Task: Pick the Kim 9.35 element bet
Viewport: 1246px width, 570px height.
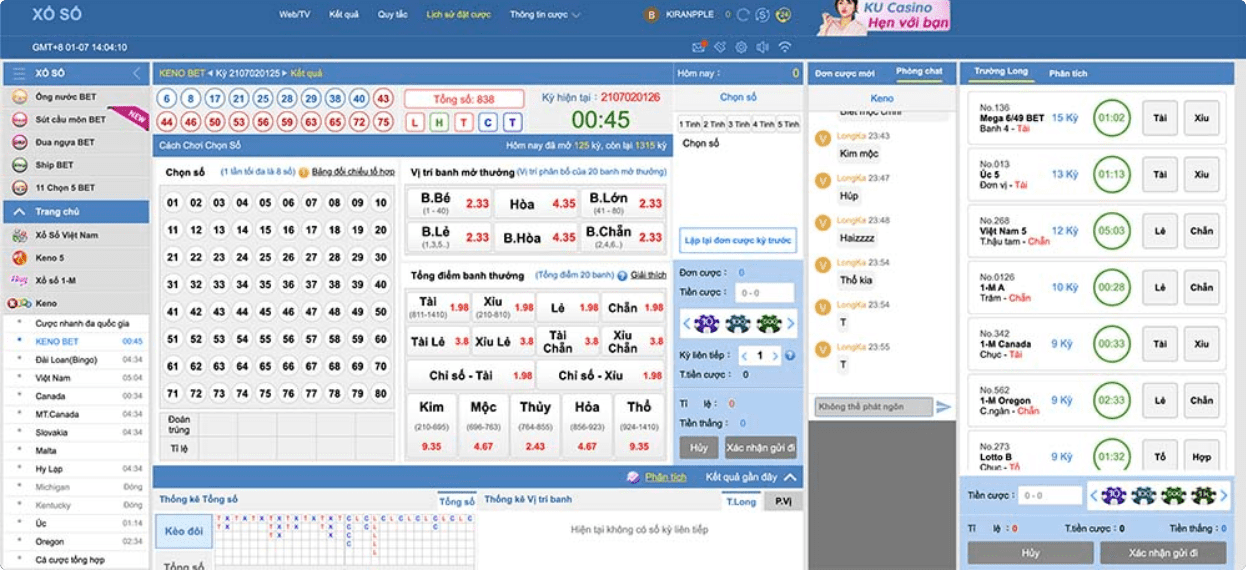Action: pyautogui.click(x=432, y=425)
